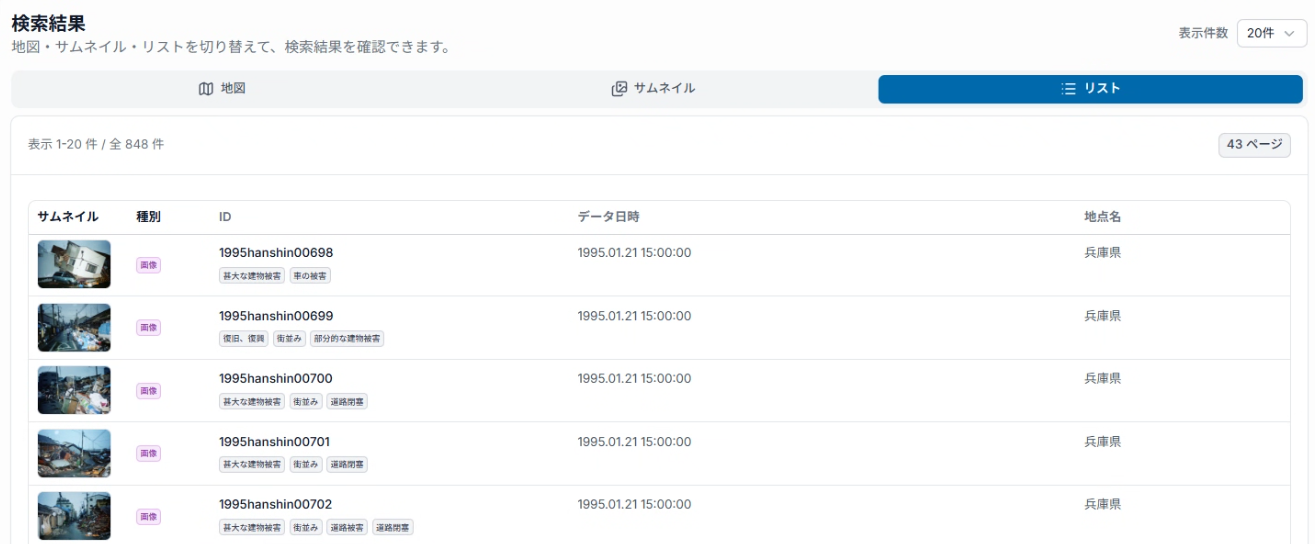This screenshot has width=1315, height=544.
Task: Click 道路閉塞 tag under 1995hanshin00702
Action: (393, 528)
